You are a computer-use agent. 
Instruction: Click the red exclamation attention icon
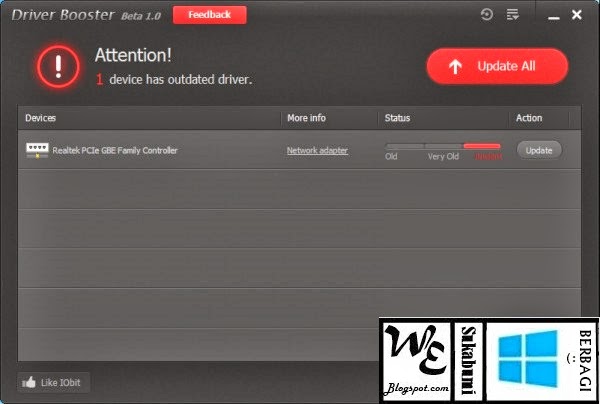click(58, 67)
